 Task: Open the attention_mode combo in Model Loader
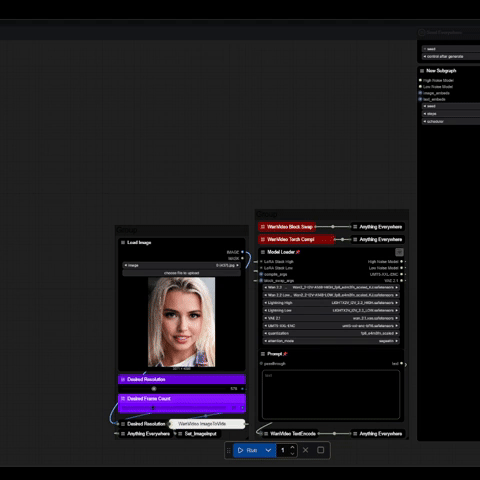coord(331,341)
